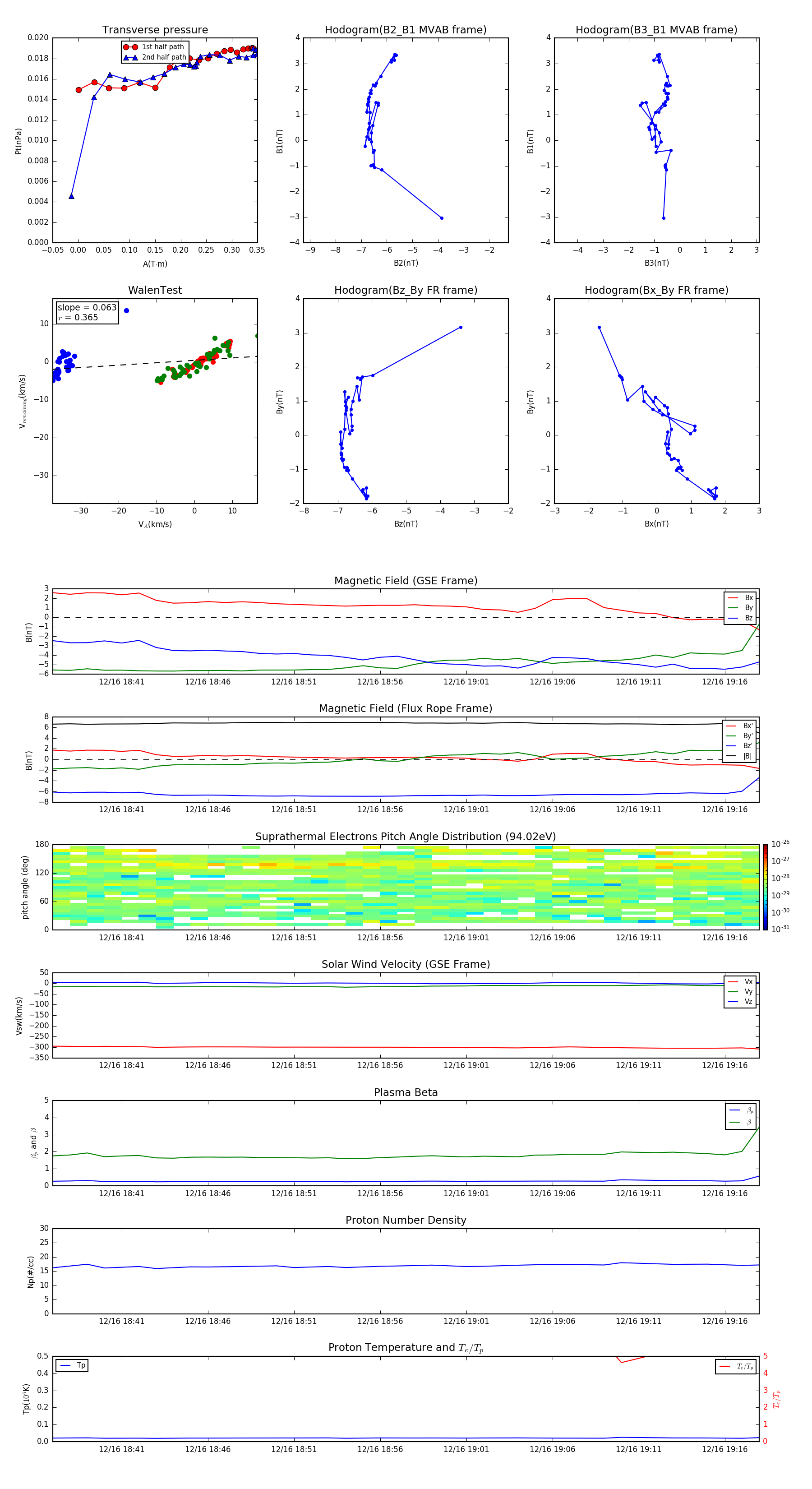Click the 'Proton Temperature and Te/Tp' title
This screenshot has width=812, height=1489.
(x=406, y=1348)
